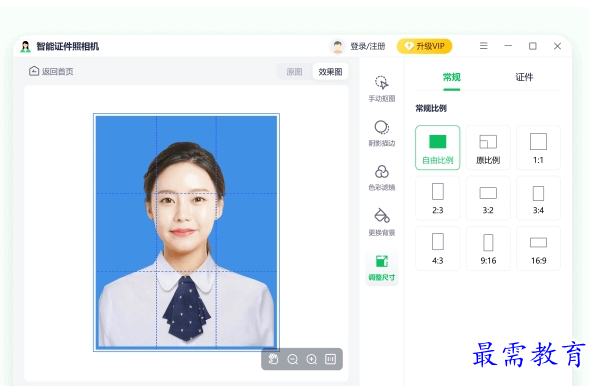Image resolution: width=594 pixels, height=386 pixels.
Task: Choose the 9:16 ratio
Action: 488,248
